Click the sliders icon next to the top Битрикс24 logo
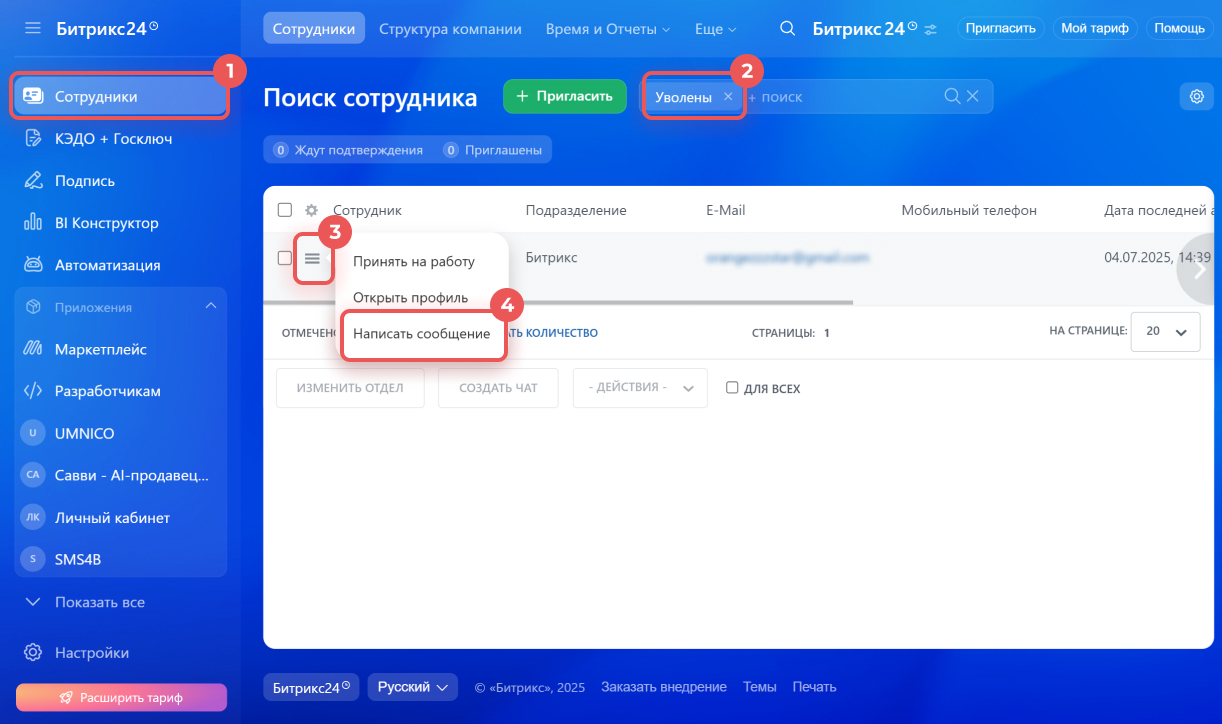 click(931, 29)
